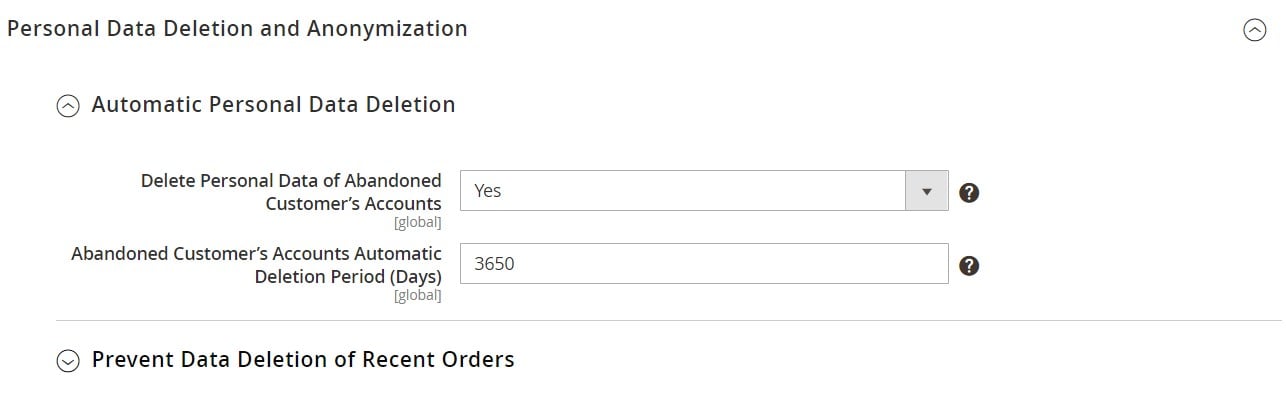Open help tooltip icon next to Yes dropdown
The image size is (1286, 411).
pos(968,193)
